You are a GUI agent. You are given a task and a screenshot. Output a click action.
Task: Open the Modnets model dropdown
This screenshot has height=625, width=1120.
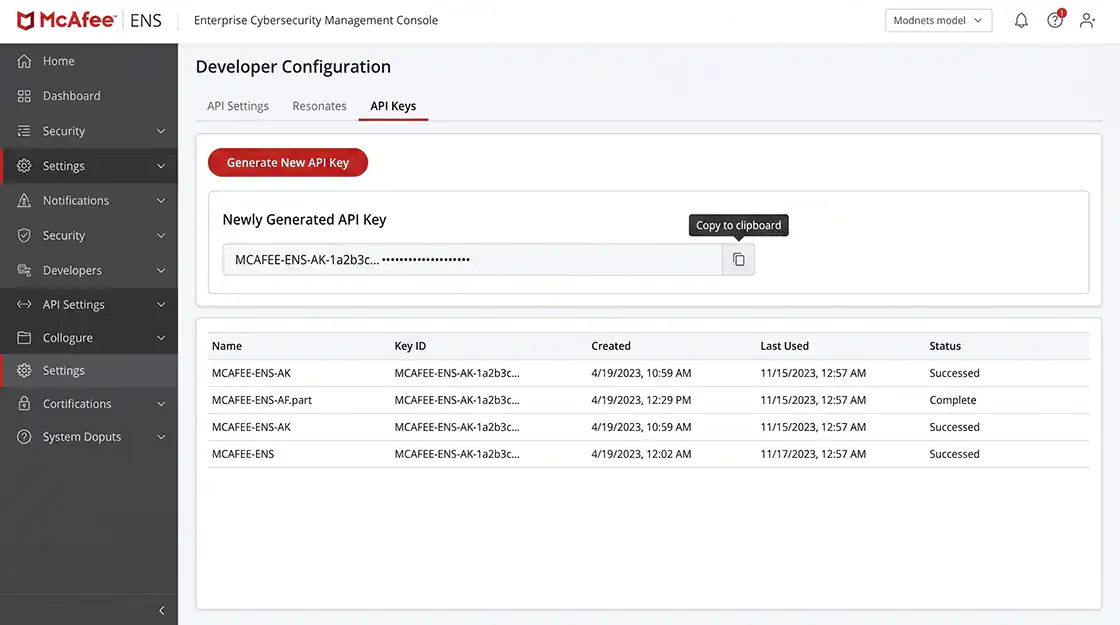pyautogui.click(x=938, y=21)
